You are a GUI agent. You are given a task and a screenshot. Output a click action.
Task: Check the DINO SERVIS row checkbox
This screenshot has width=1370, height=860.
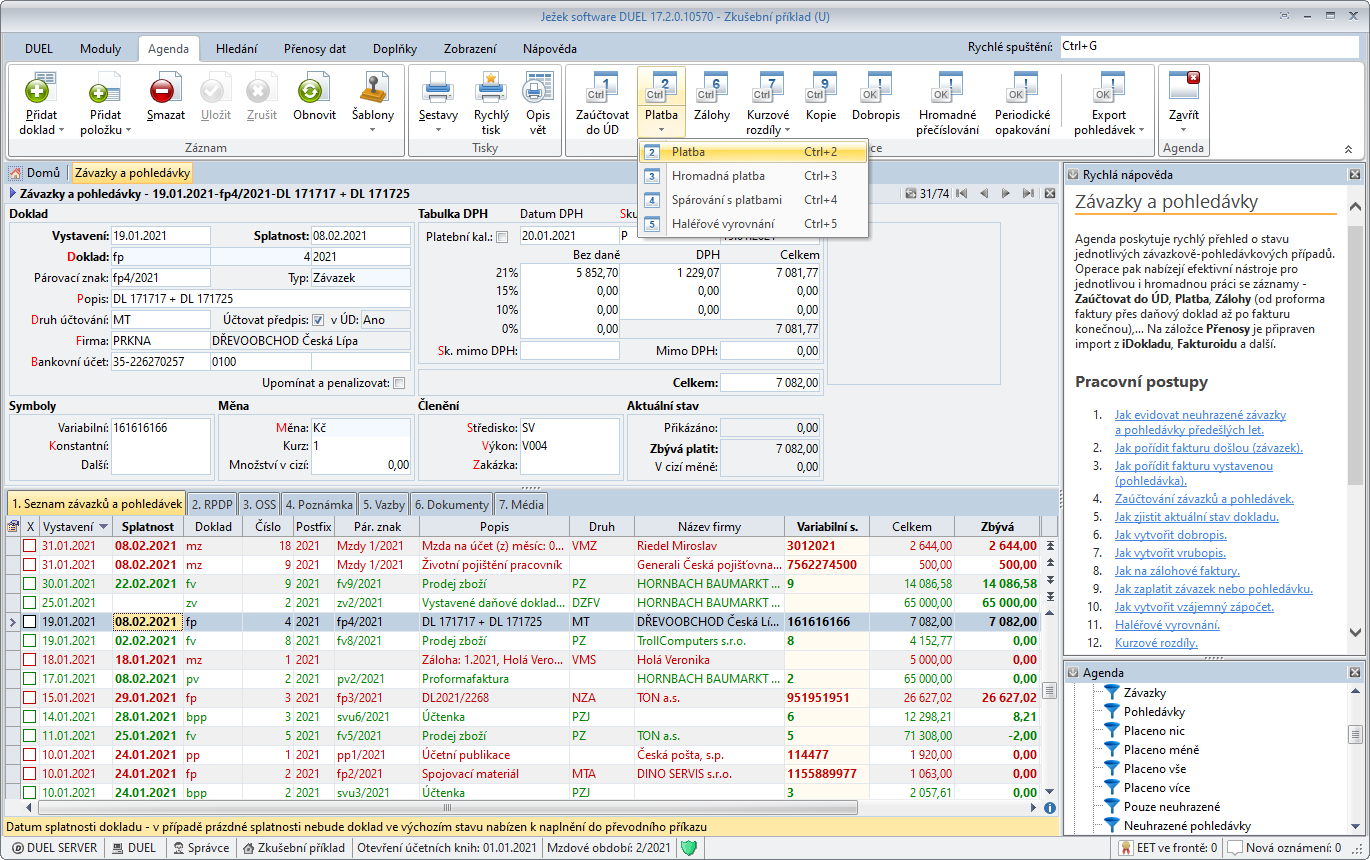click(x=30, y=774)
